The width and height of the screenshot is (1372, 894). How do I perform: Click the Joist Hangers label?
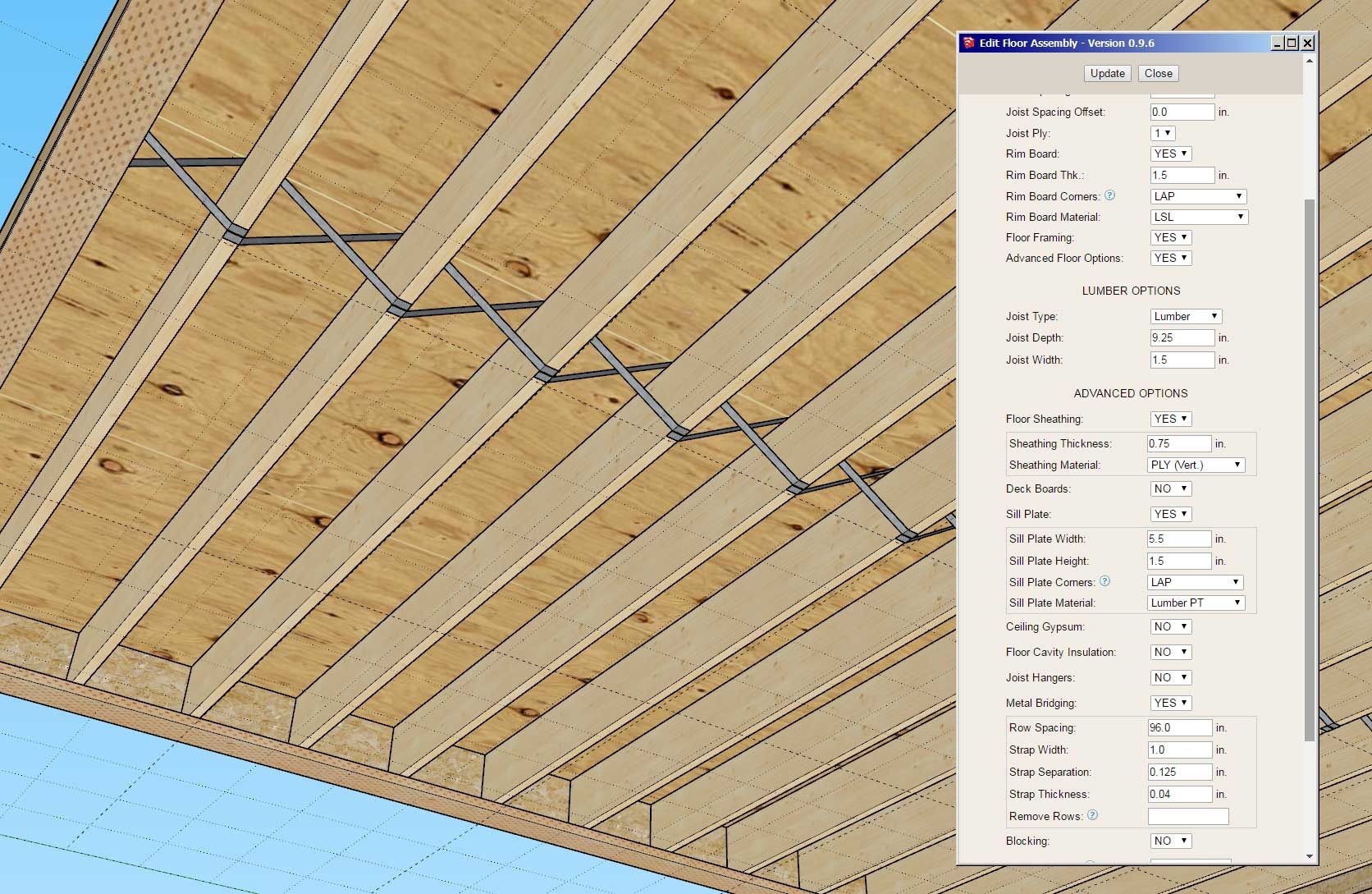tap(1040, 677)
